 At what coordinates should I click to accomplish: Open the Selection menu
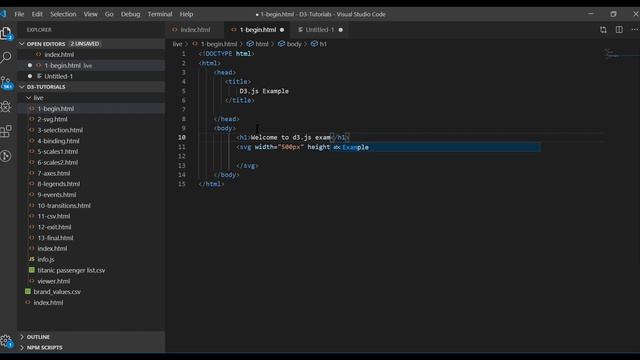[63, 14]
